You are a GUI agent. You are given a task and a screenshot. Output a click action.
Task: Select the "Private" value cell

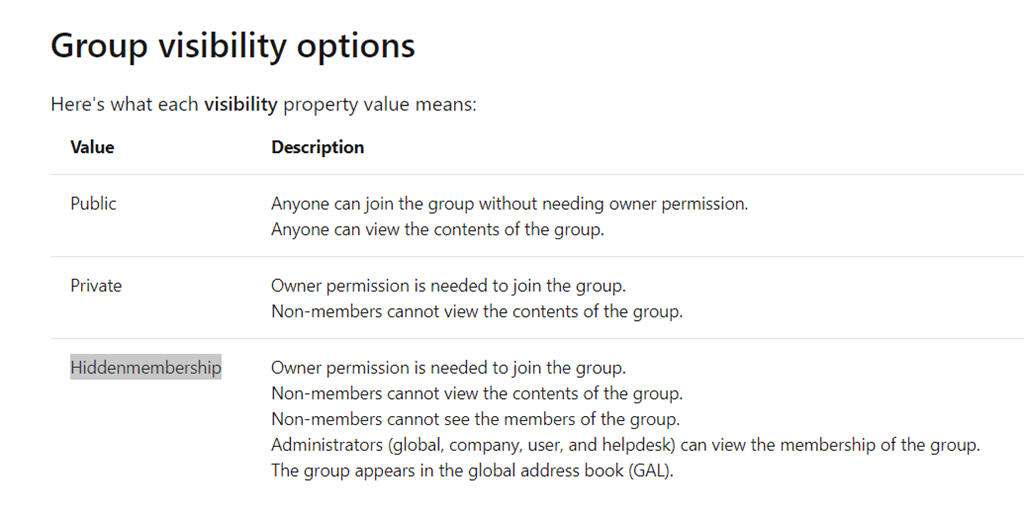[x=96, y=285]
